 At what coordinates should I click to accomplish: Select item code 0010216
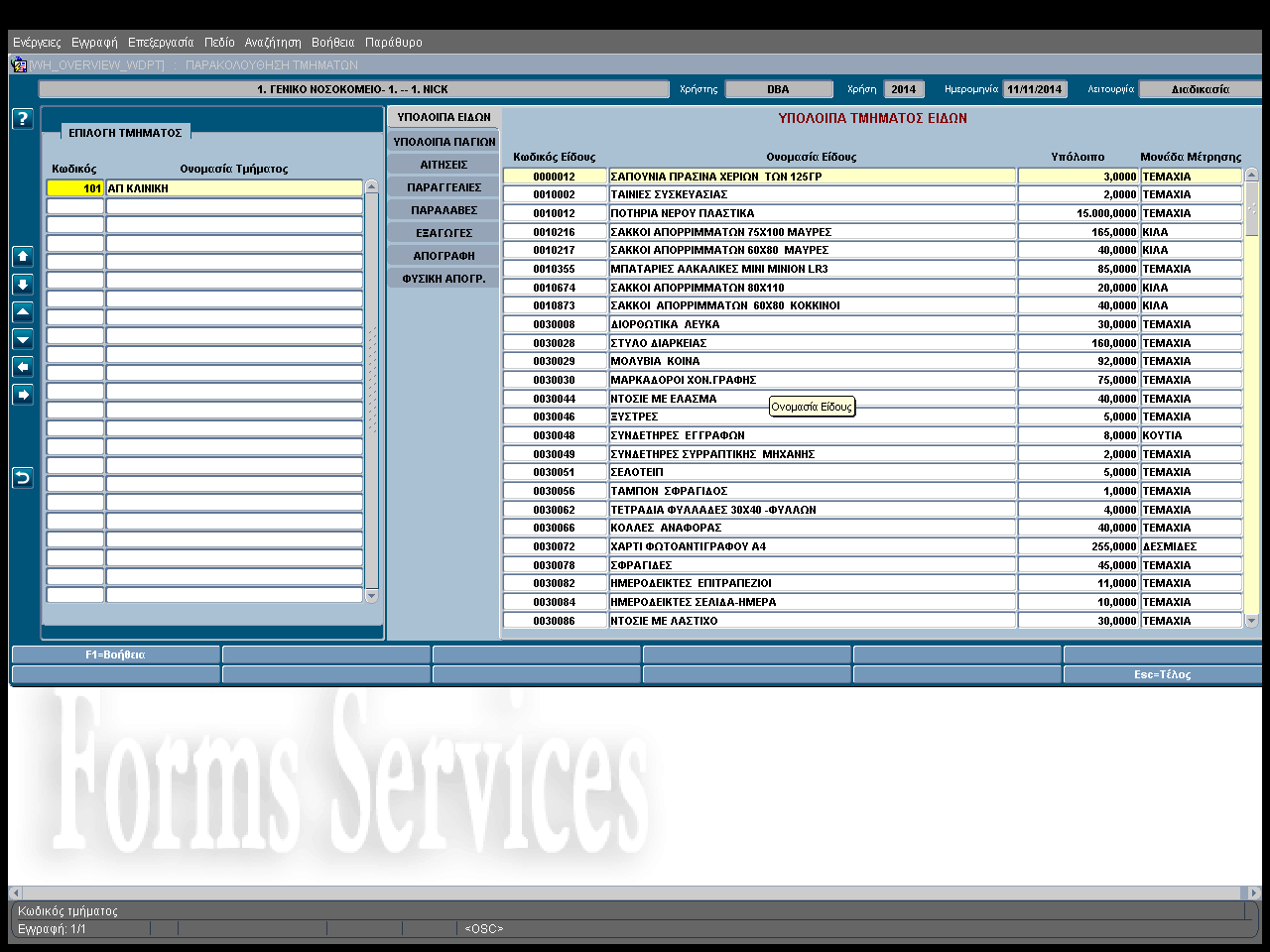[555, 232]
